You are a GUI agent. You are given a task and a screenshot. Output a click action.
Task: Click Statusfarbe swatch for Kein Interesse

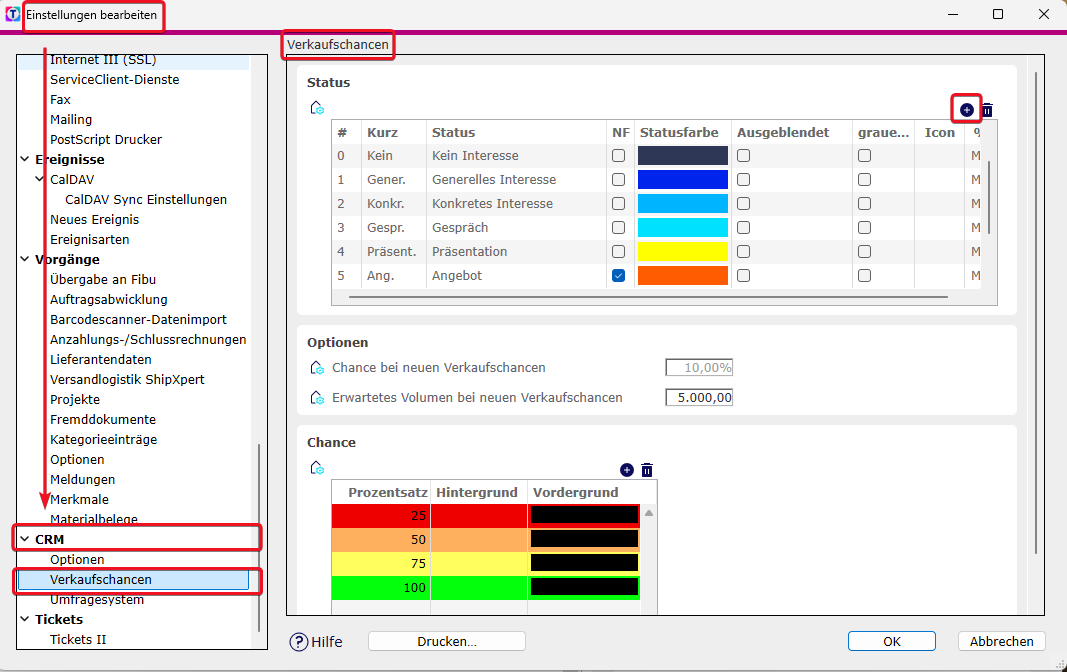pyautogui.click(x=683, y=156)
